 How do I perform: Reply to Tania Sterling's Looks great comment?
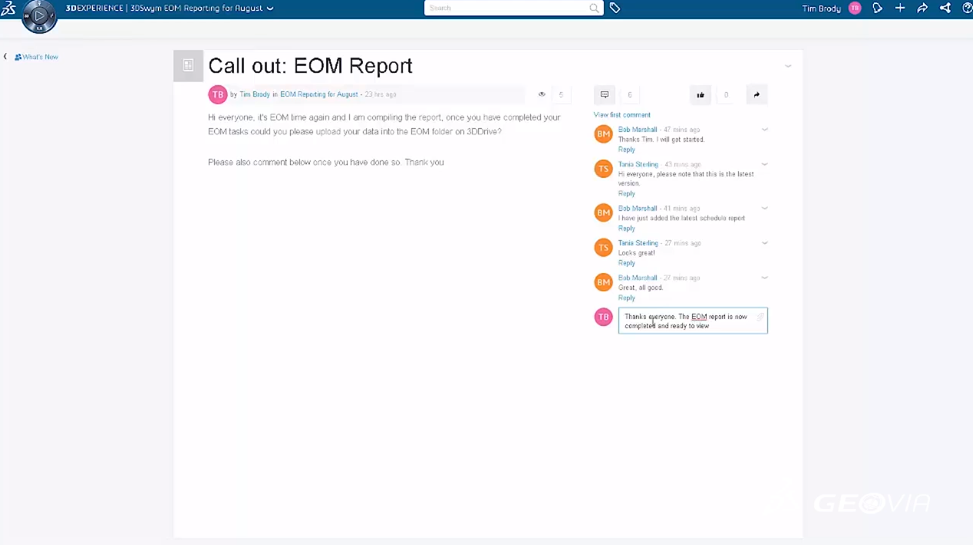(626, 263)
